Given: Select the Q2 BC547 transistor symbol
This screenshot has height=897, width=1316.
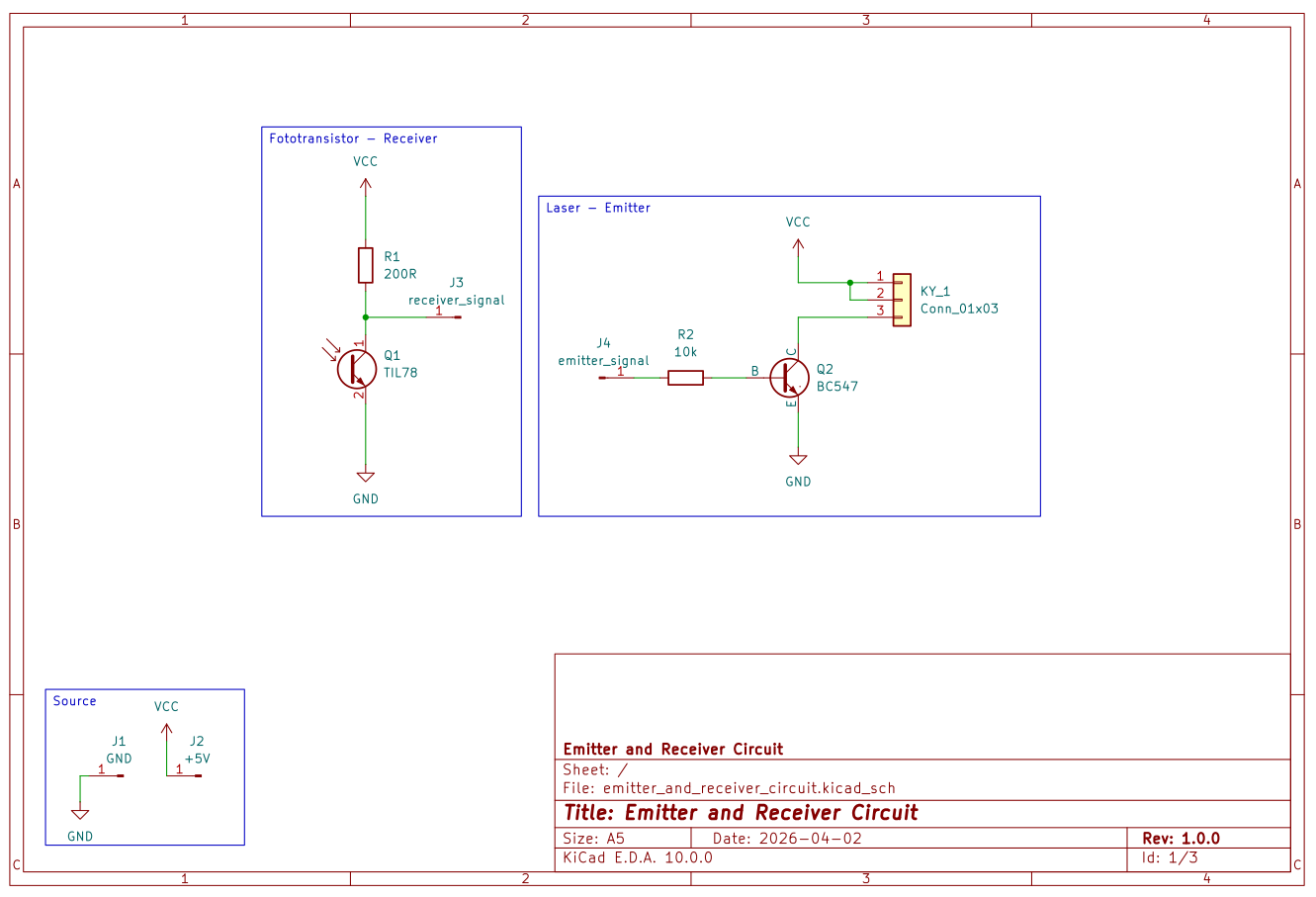Looking at the screenshot, I should click(x=789, y=377).
